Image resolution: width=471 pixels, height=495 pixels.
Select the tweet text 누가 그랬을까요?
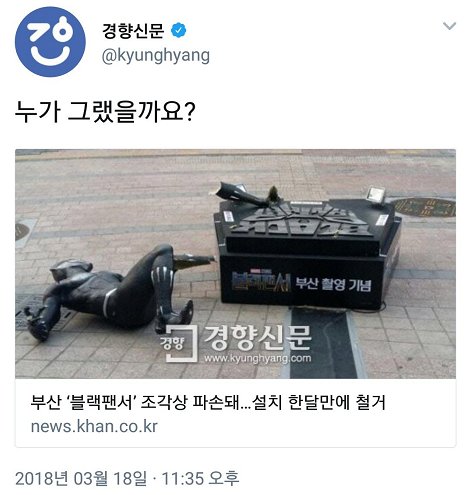(105, 111)
